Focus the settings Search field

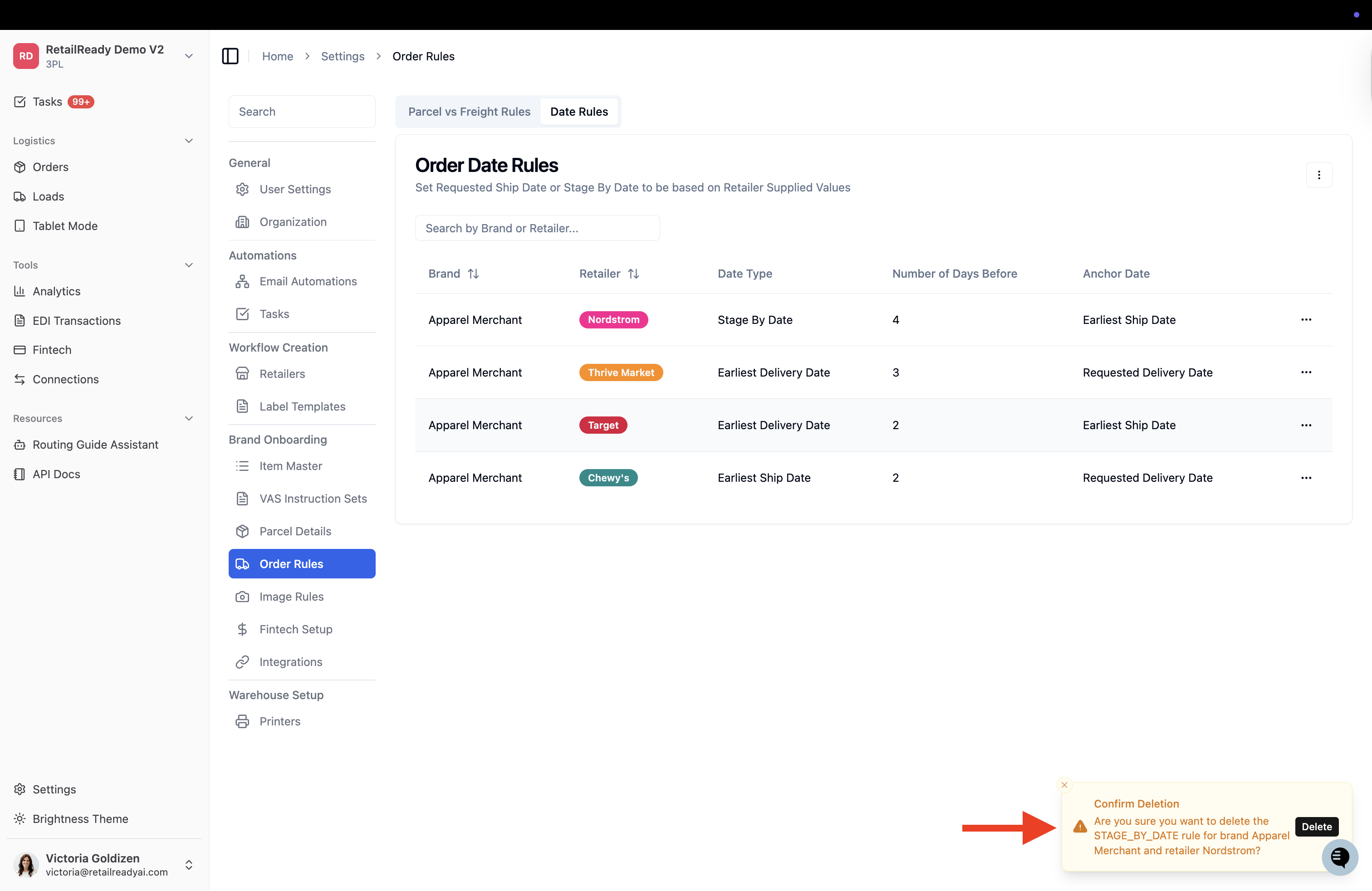click(x=302, y=112)
